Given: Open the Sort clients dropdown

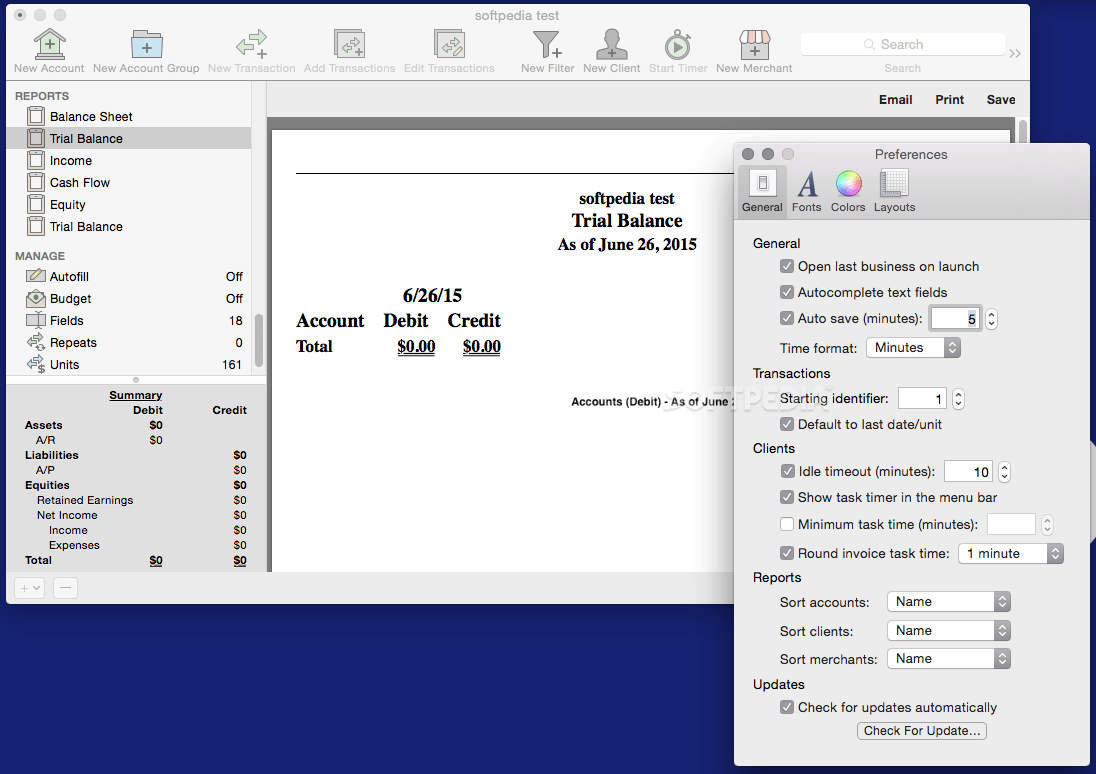Looking at the screenshot, I should 949,631.
